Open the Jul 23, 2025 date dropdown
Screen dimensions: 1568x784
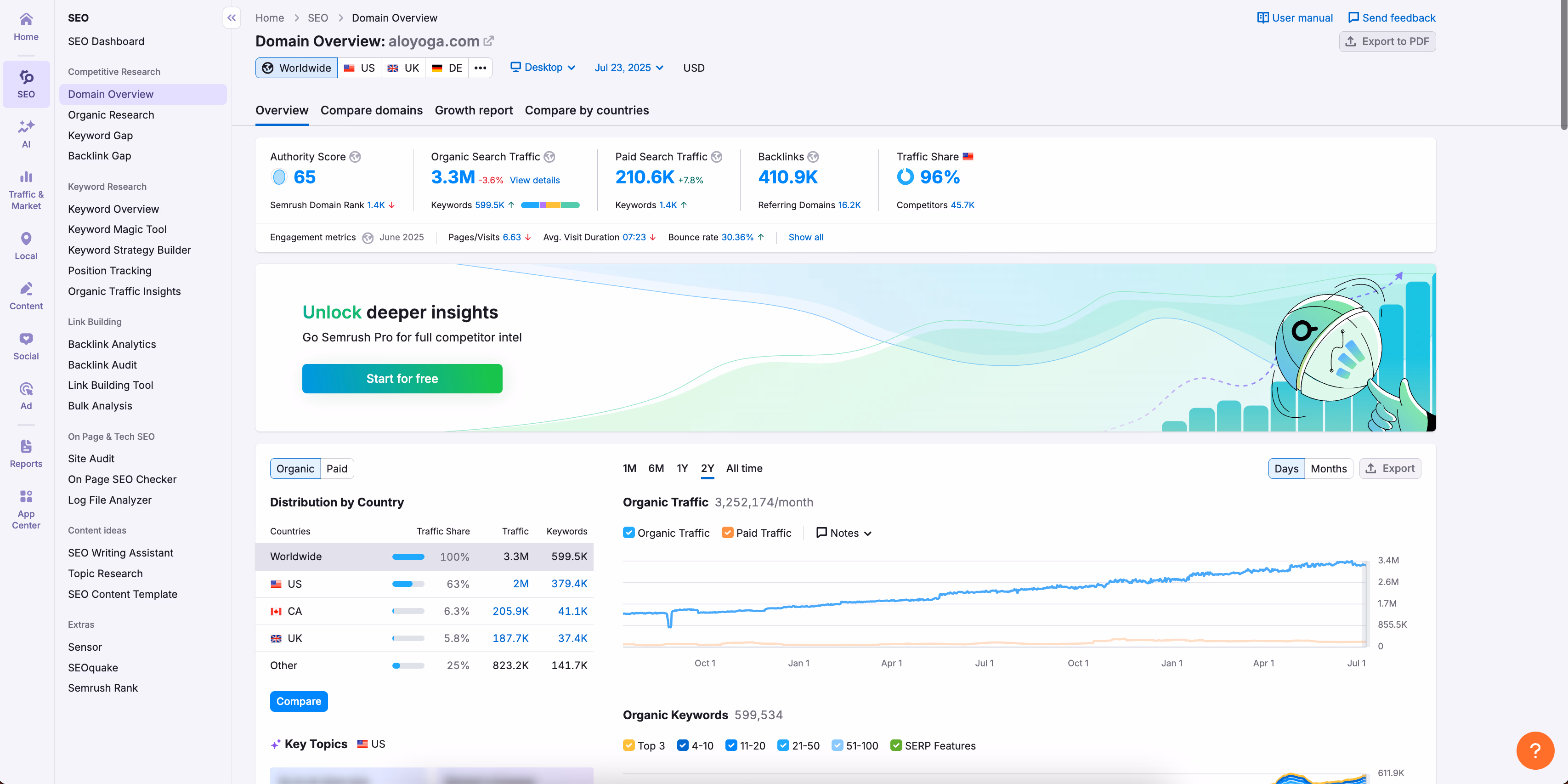[629, 68]
